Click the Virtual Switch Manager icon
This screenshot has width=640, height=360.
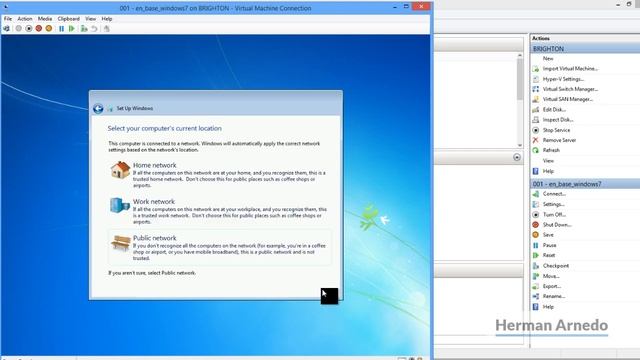point(536,89)
